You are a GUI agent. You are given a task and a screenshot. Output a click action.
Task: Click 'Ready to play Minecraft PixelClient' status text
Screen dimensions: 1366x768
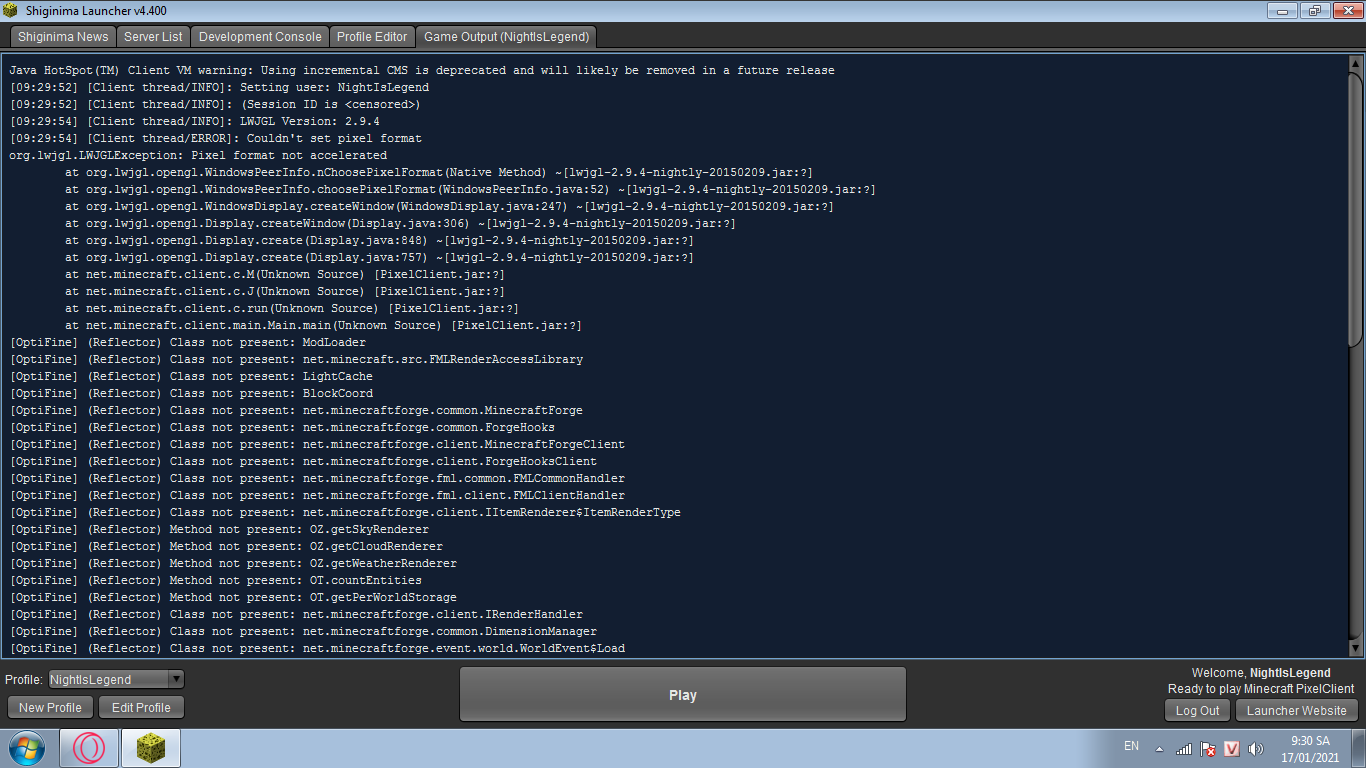pos(1261,689)
